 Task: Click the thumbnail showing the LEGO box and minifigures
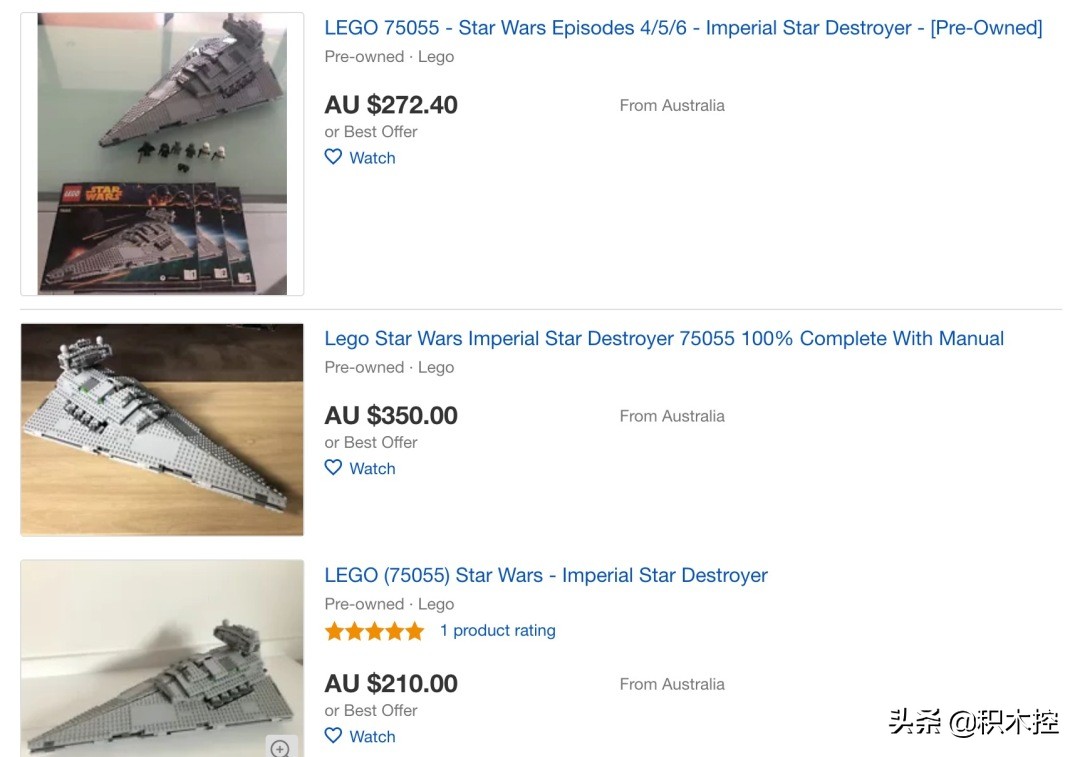click(162, 154)
